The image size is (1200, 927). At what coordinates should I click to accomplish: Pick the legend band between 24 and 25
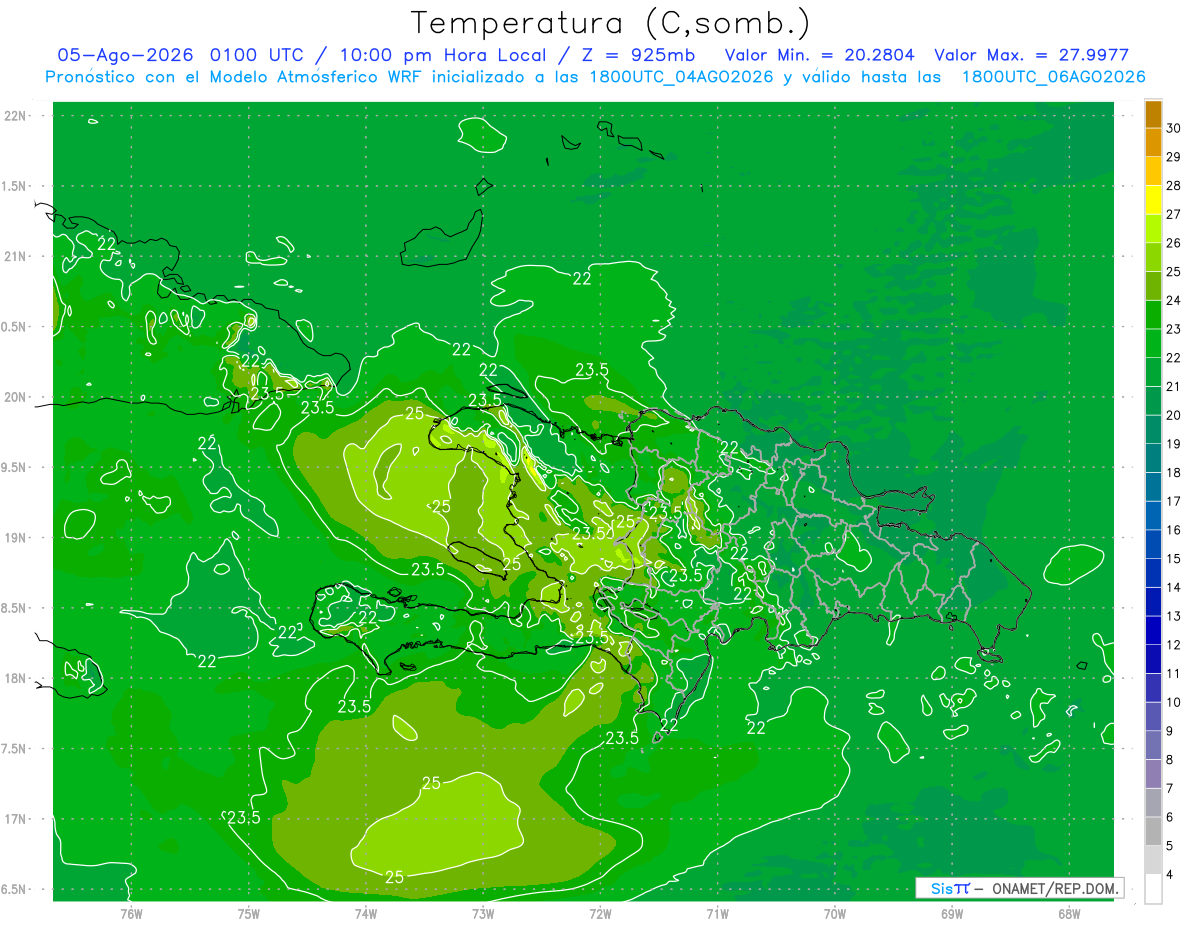tap(1153, 286)
